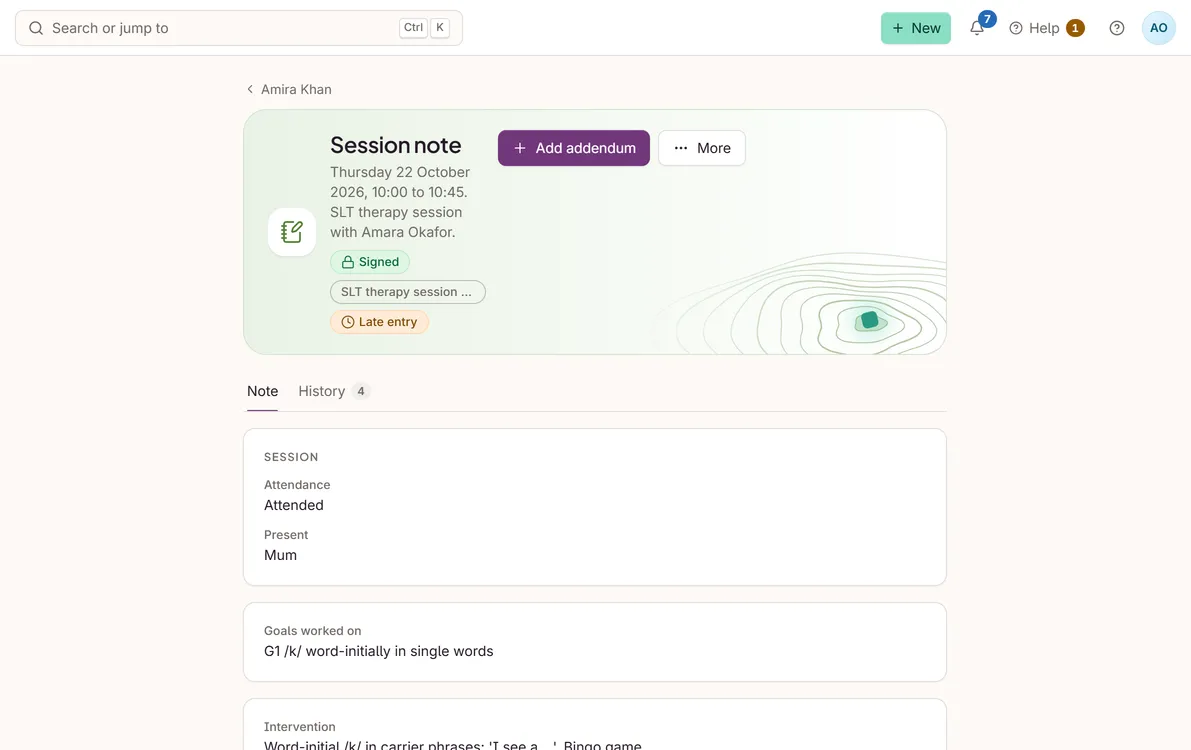The width and height of the screenshot is (1191, 750).
Task: Click the SESSION section heading
Action: (x=291, y=457)
